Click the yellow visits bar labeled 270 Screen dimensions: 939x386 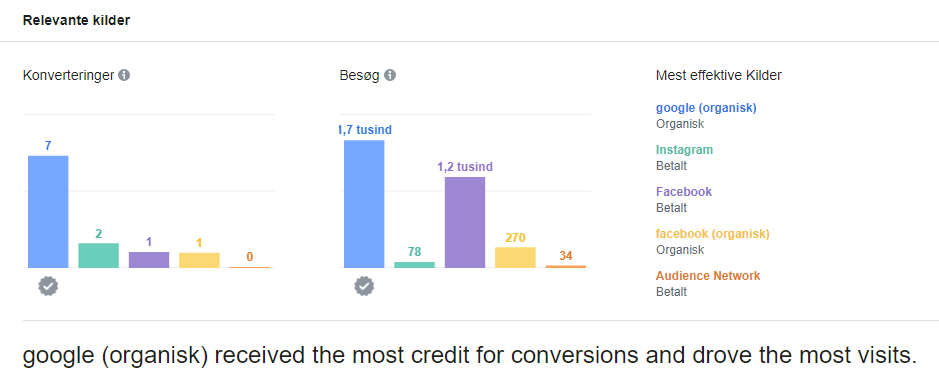tap(515, 257)
